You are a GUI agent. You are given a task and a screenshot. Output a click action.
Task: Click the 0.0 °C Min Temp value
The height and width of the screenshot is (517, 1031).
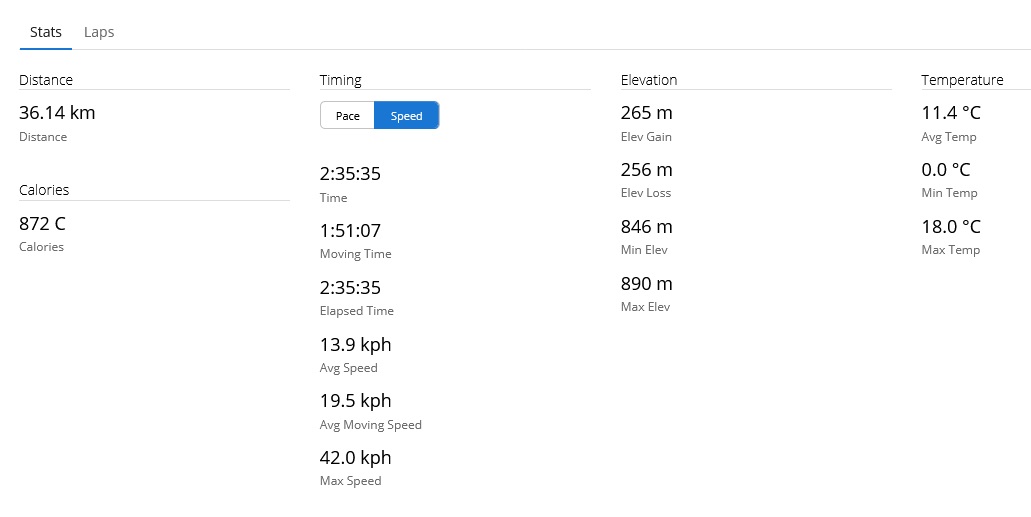click(945, 170)
